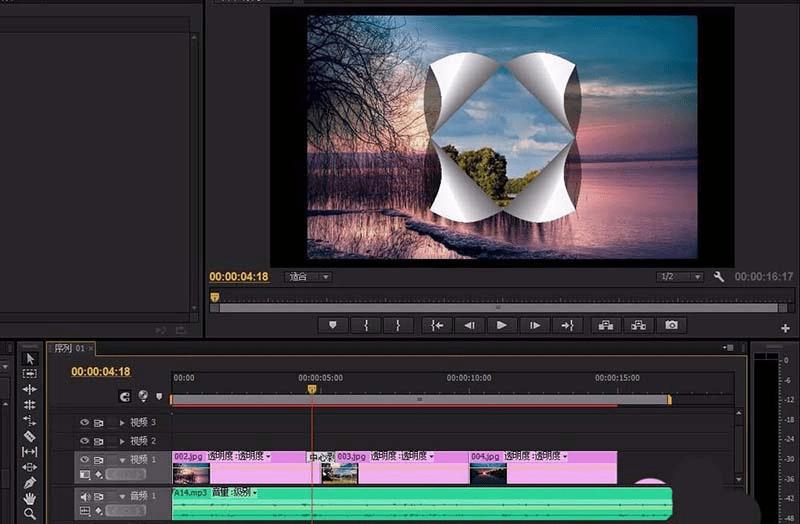Choose the Zoom magnifier tool
Image resolution: width=800 pixels, height=524 pixels.
click(x=30, y=514)
